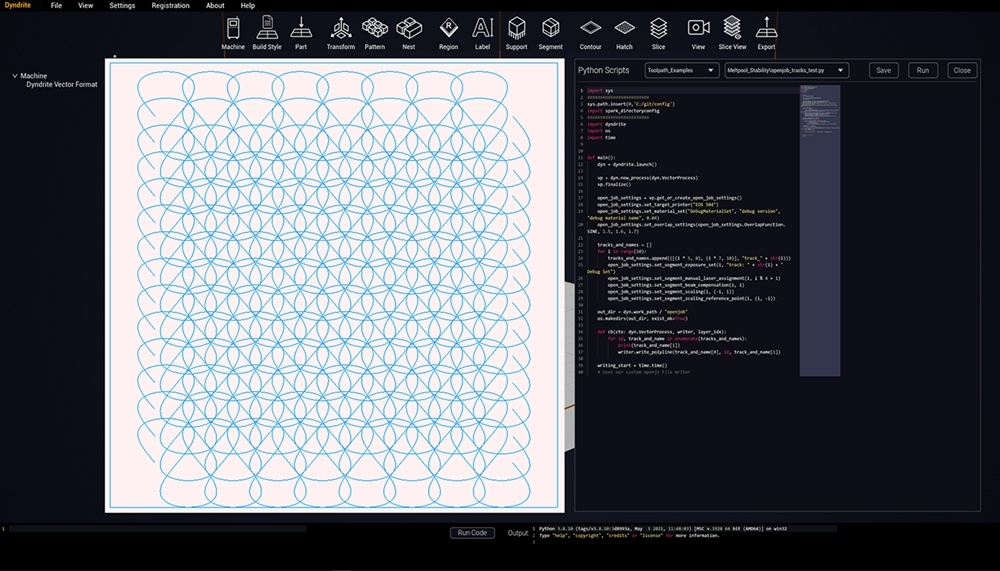Image resolution: width=1000 pixels, height=571 pixels.
Task: Click the Transform tool icon
Action: [x=340, y=28]
